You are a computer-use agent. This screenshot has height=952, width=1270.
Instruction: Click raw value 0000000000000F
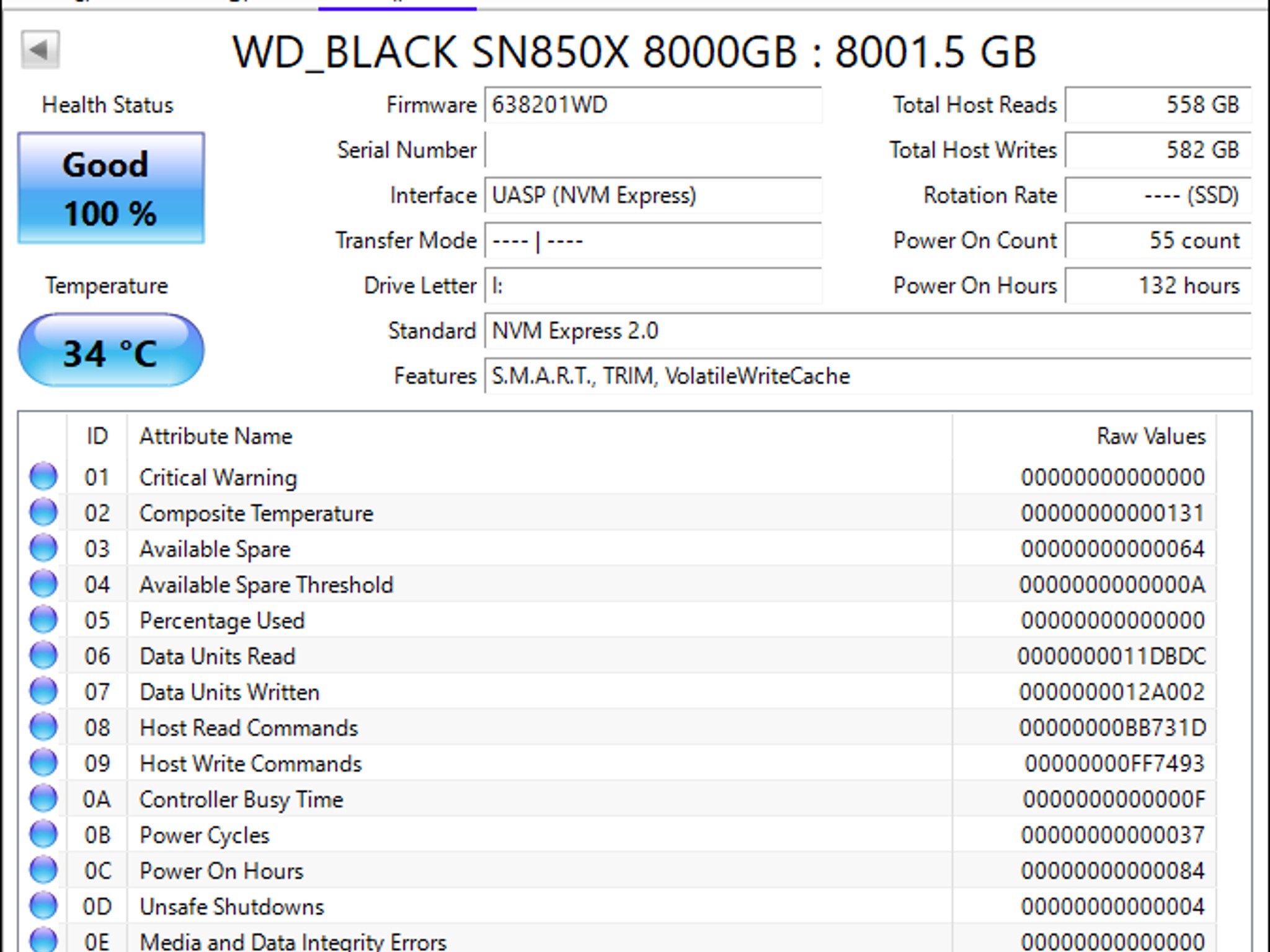(1114, 800)
